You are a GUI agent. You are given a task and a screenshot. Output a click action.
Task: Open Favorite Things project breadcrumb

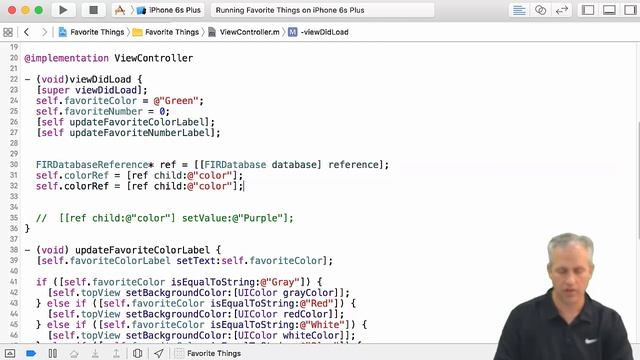pyautogui.click(x=91, y=32)
